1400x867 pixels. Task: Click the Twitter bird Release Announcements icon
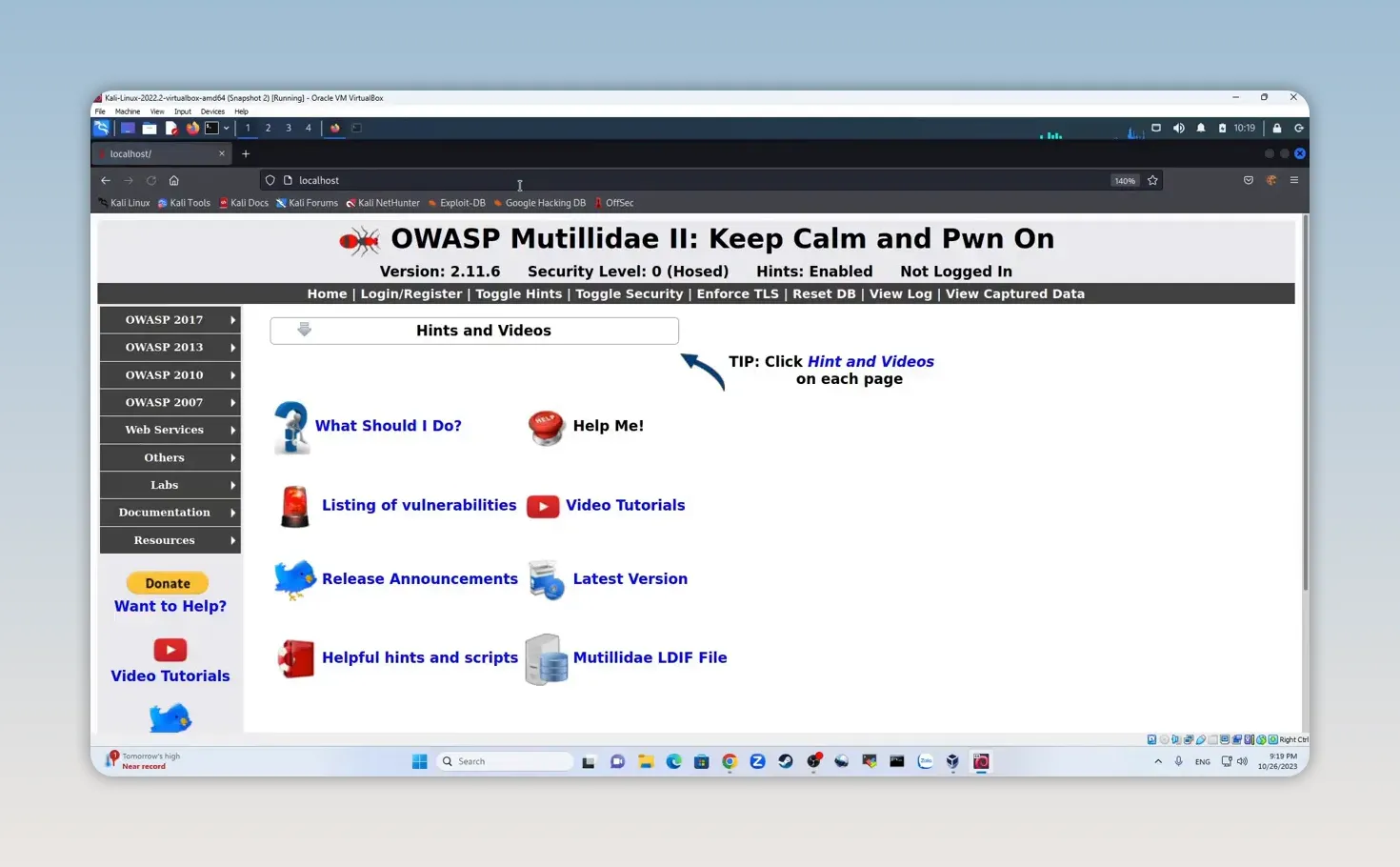(x=294, y=579)
